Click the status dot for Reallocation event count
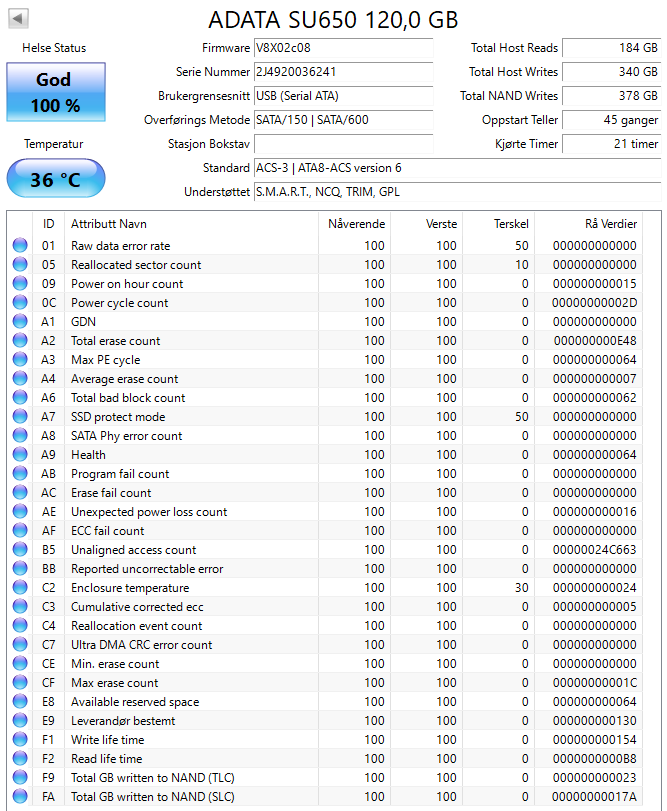The image size is (667, 811). 20,625
